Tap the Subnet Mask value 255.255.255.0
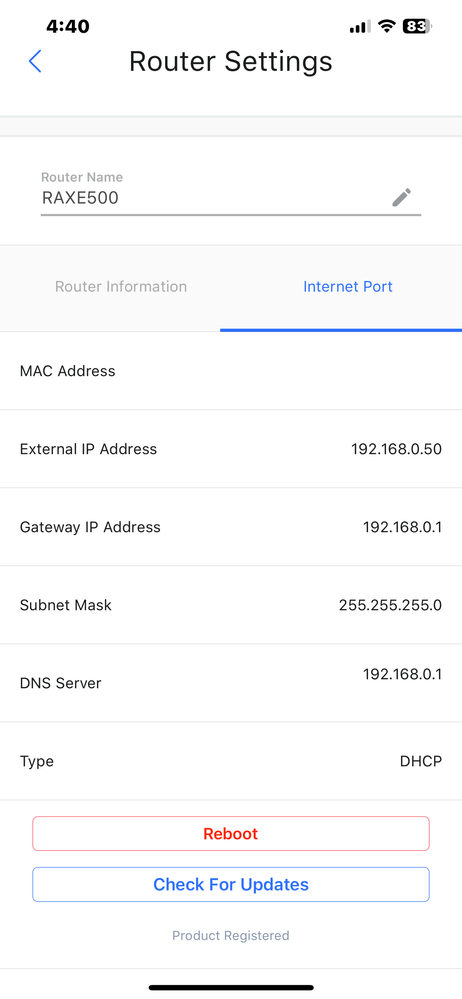 coord(390,605)
